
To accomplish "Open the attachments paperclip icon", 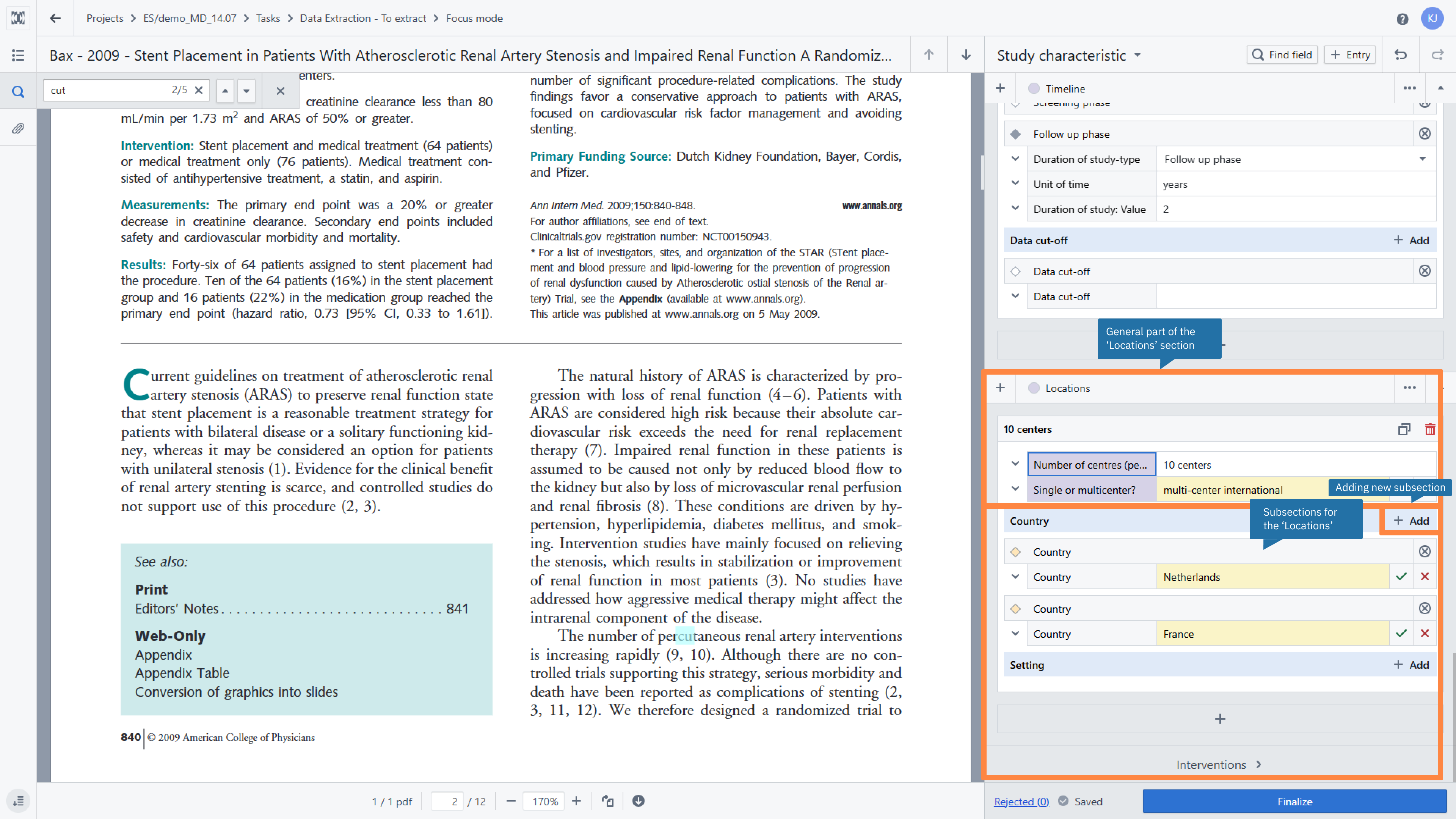I will click(18, 128).
